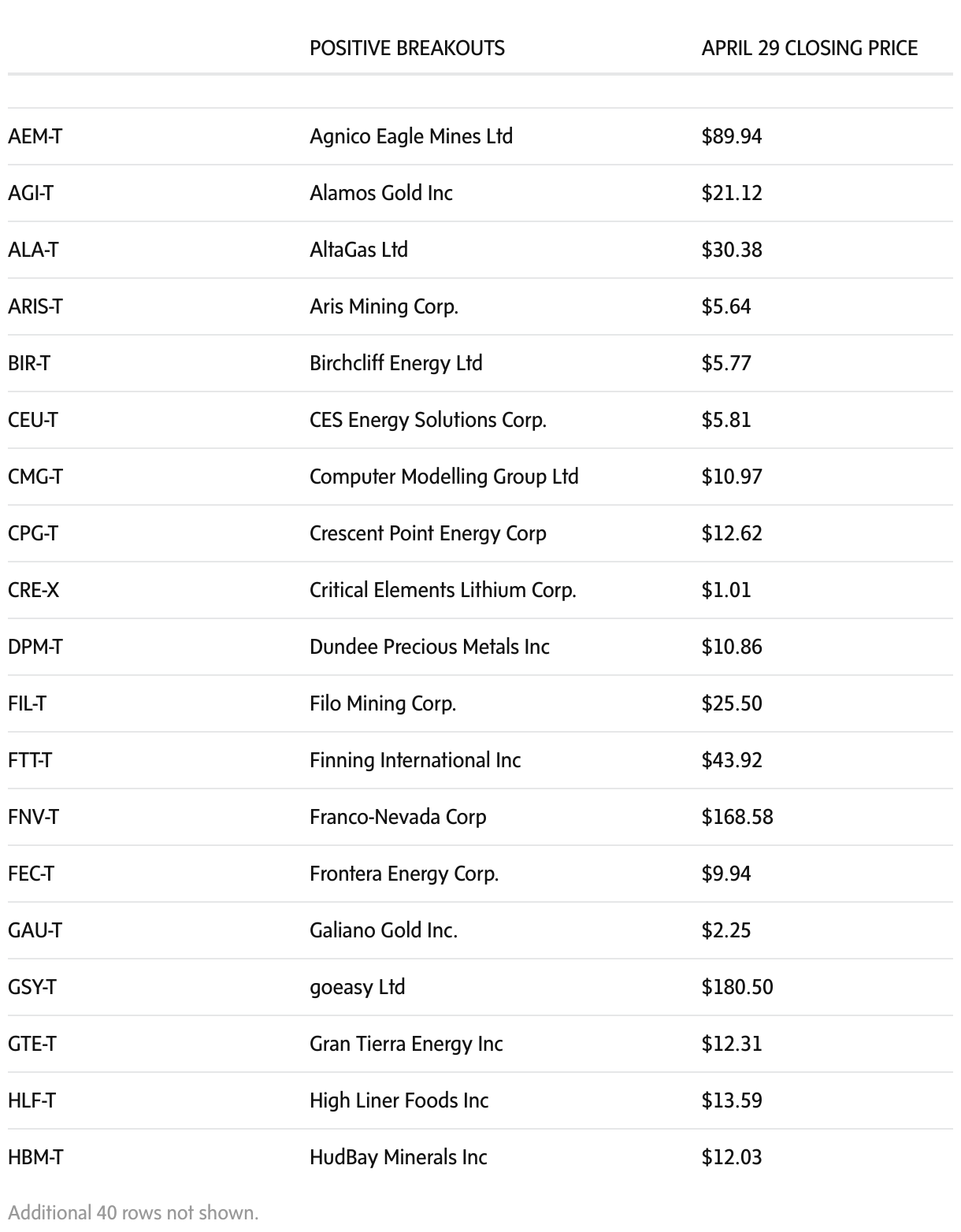Click the FNV-T ticker symbol

coord(33,817)
